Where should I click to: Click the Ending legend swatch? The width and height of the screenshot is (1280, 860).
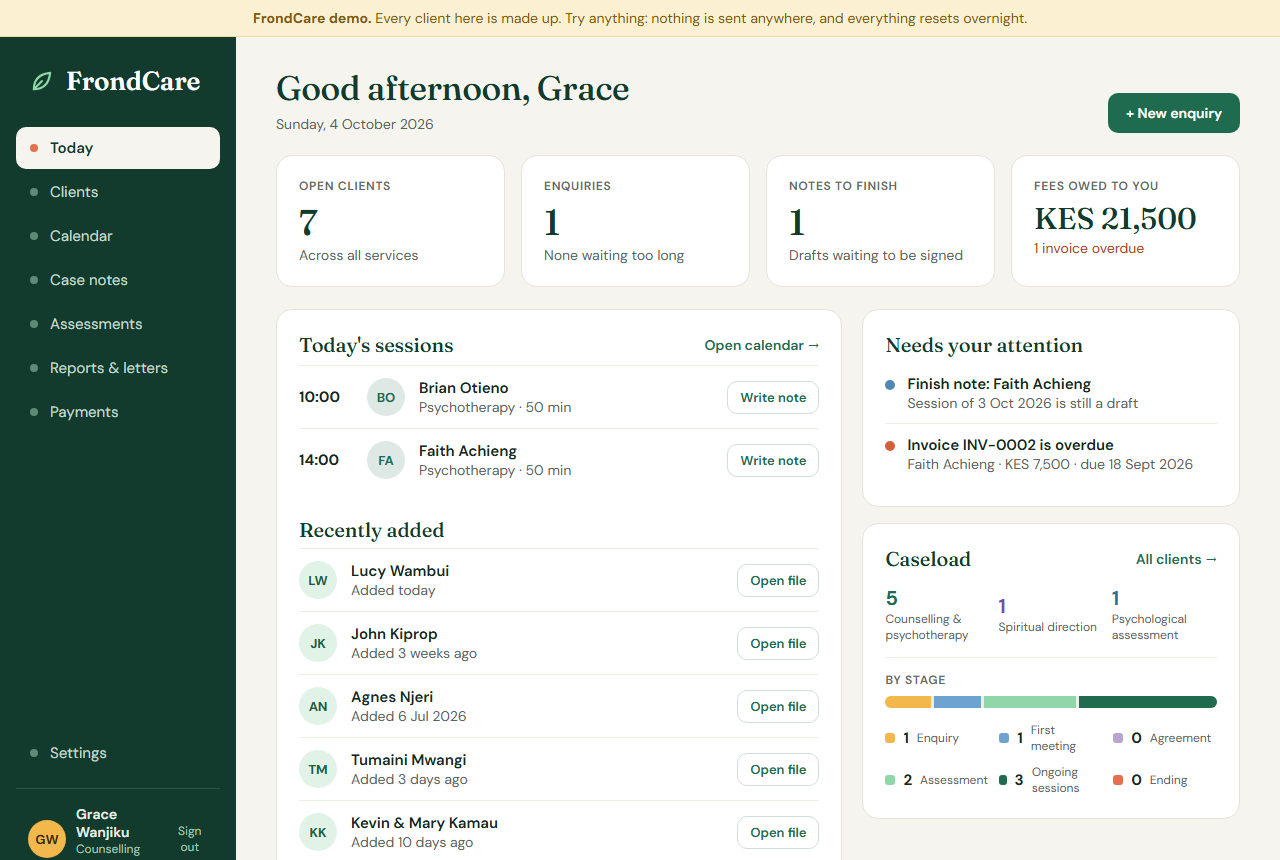click(x=1118, y=780)
